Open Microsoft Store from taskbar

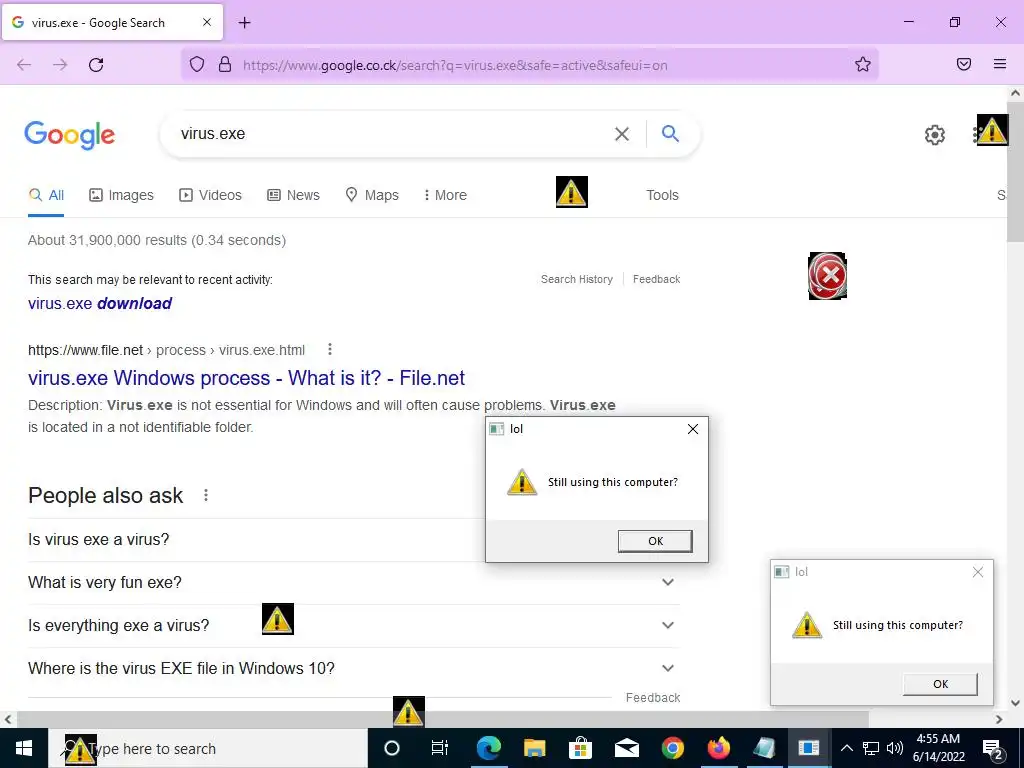coord(580,748)
